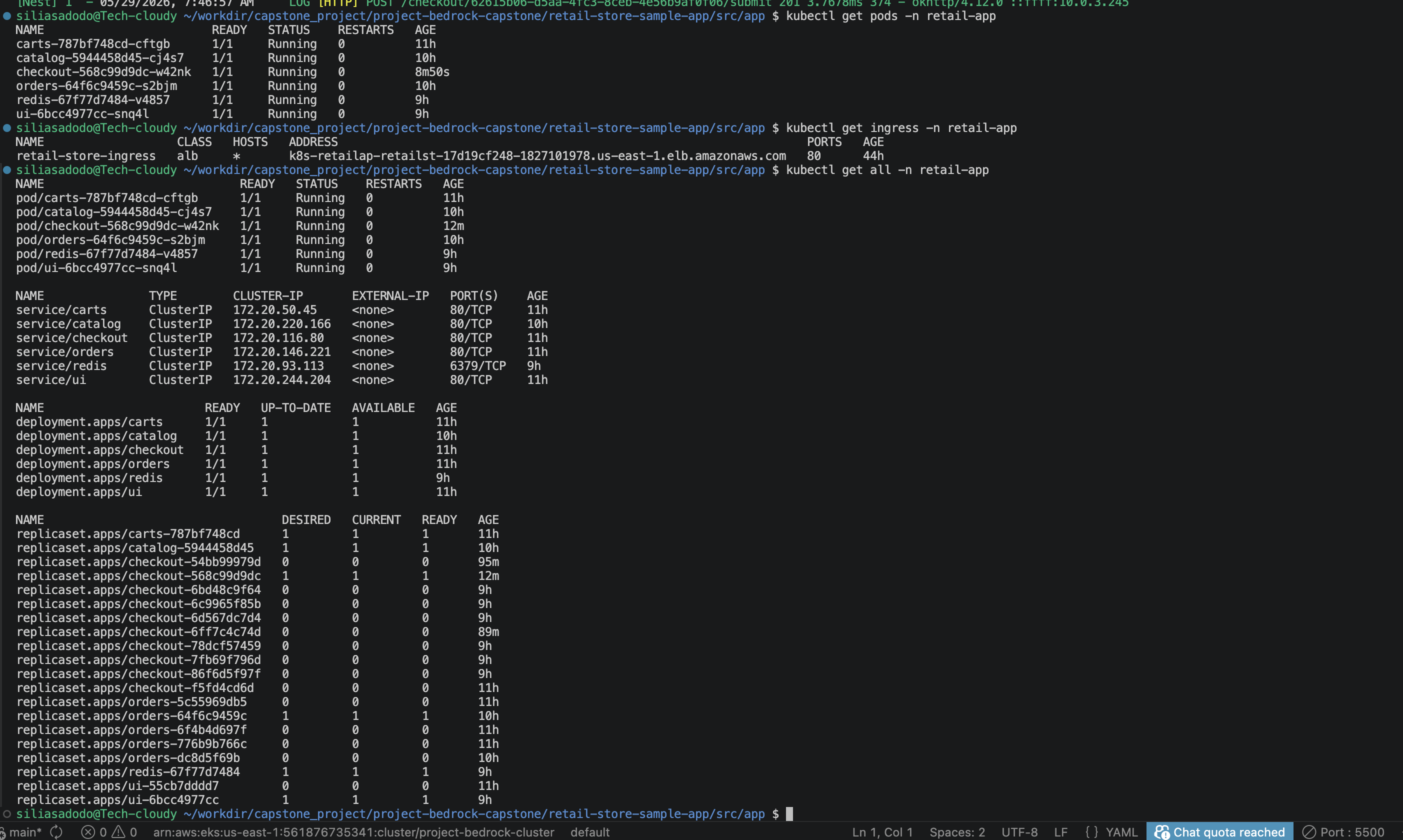Click the text 'kubectl get ingress -n retail-app'
This screenshot has width=1403, height=840.
coord(901,128)
